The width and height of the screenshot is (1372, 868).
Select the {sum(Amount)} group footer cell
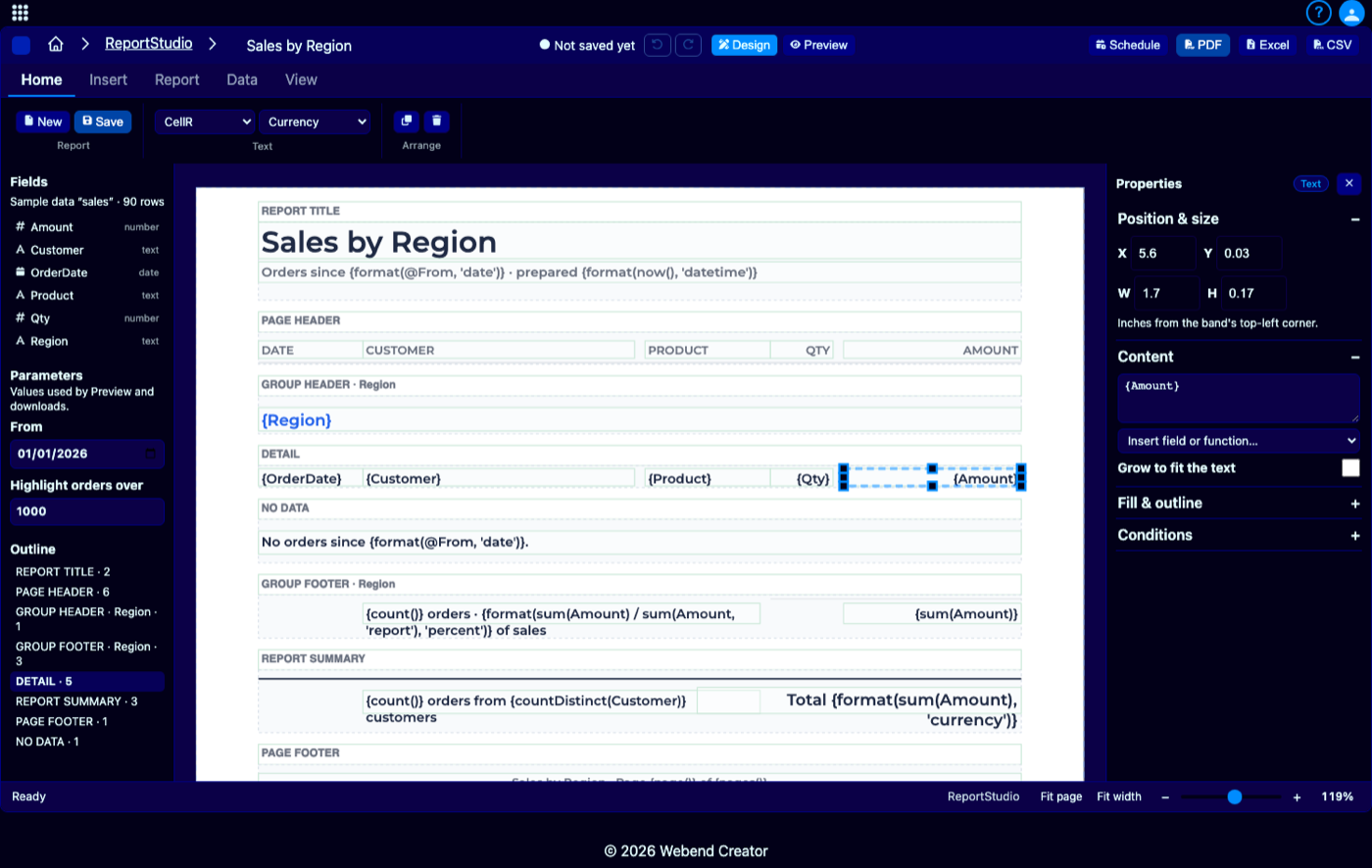coord(932,614)
